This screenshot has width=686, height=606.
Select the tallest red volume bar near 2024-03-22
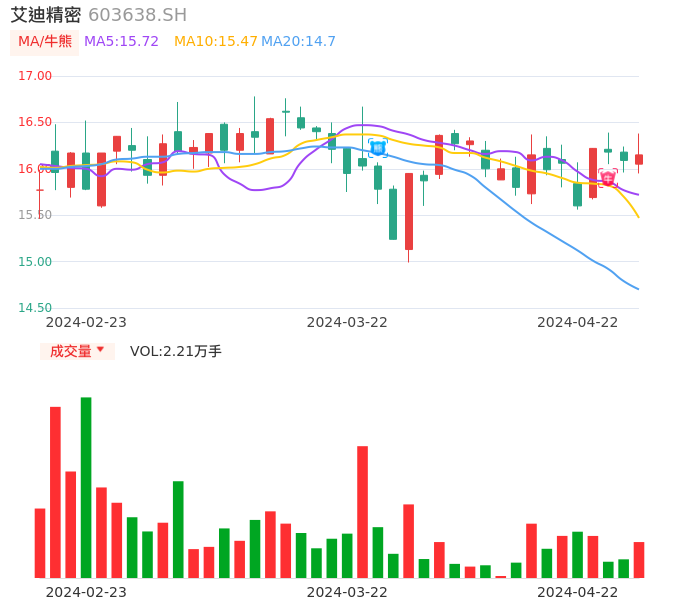pos(362,511)
